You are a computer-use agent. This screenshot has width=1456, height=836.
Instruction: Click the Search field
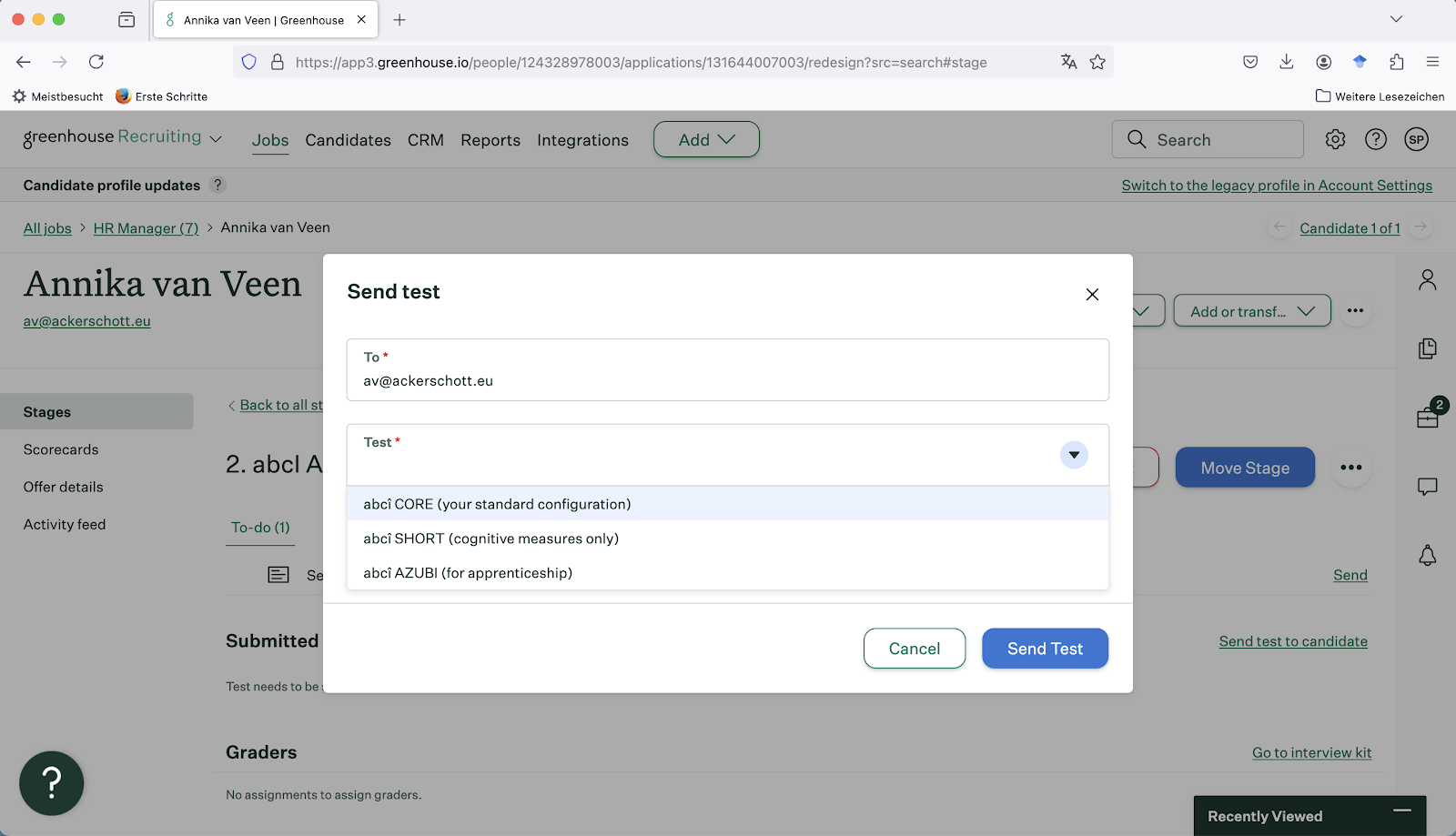tap(1208, 139)
